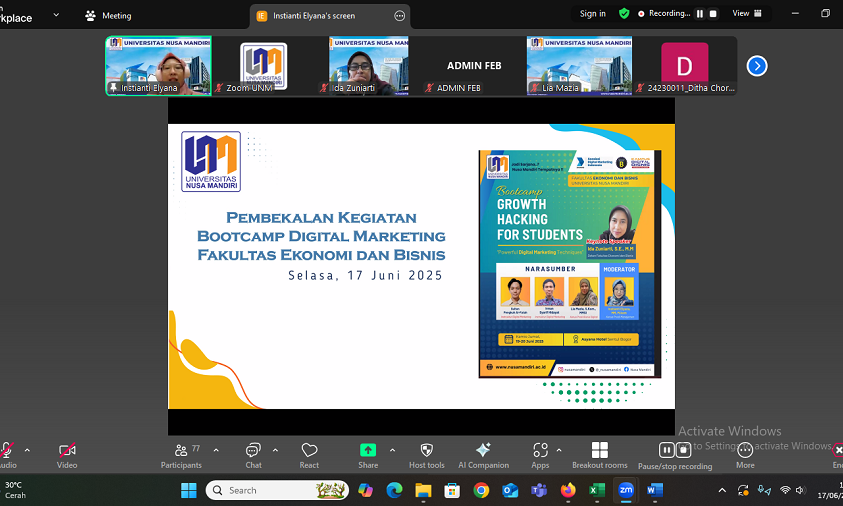Expand the Workplace dropdown chevron
This screenshot has height=506, width=843.
coord(56,15)
